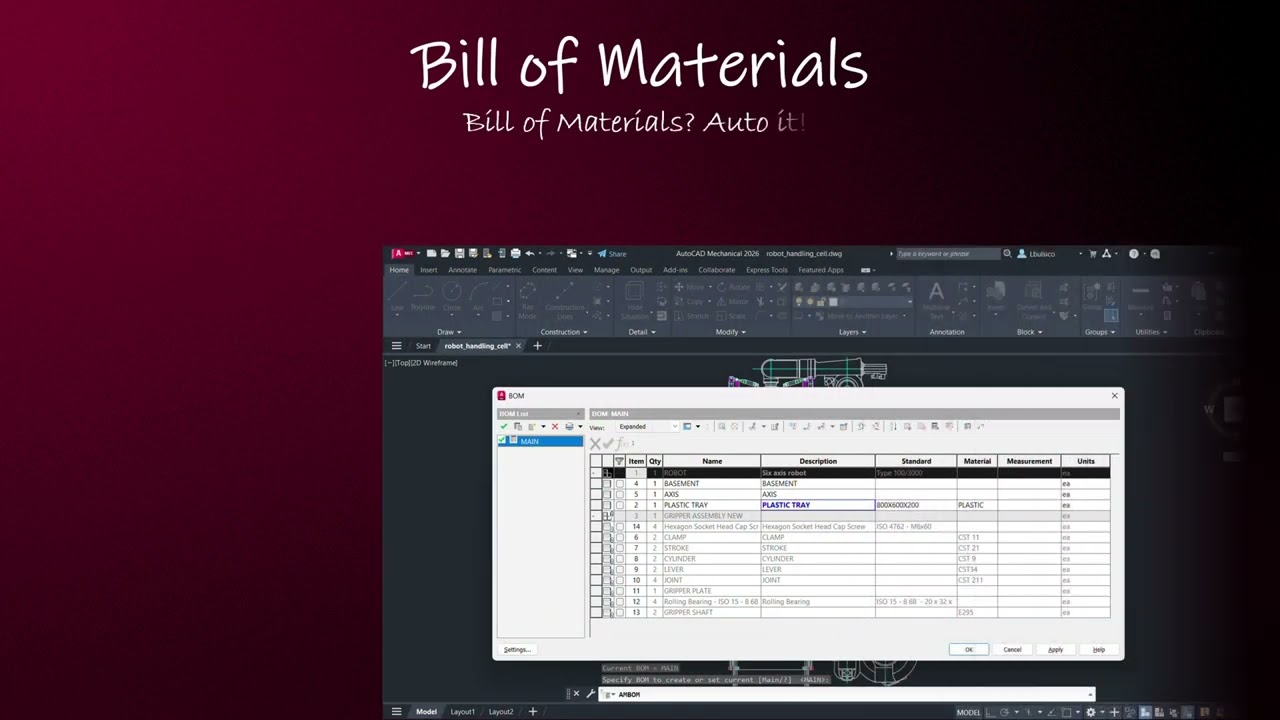The height and width of the screenshot is (720, 1280).
Task: Click the status bar workspace gear icon
Action: (x=1090, y=712)
